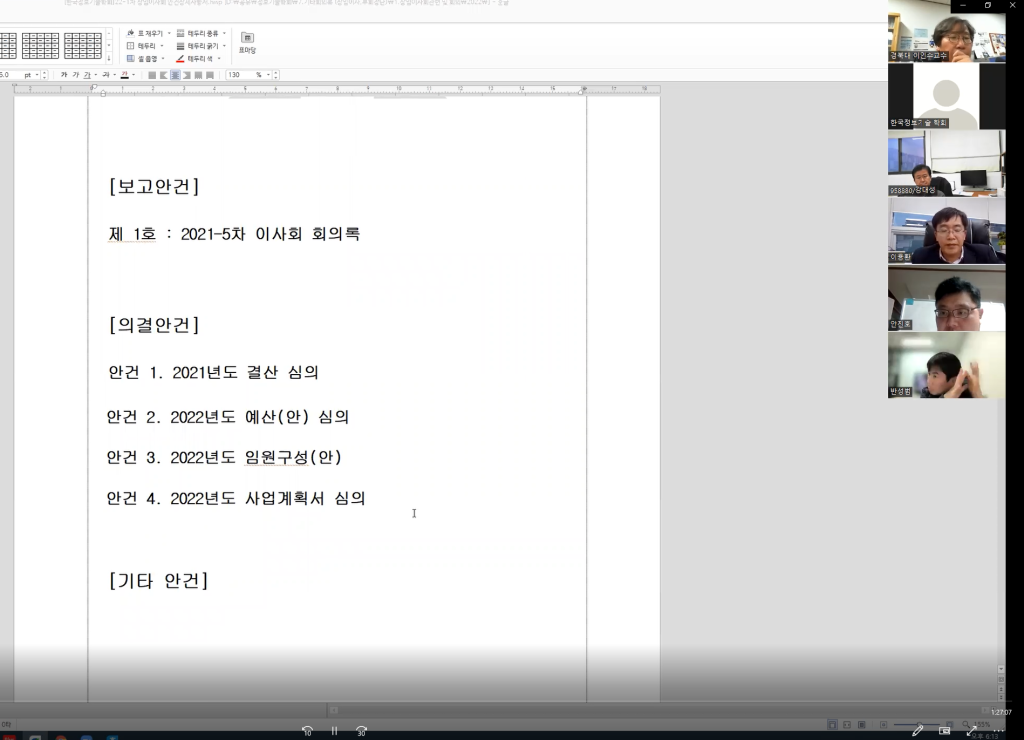Apply the rightmost table style thumbnail
This screenshot has width=1024, height=740.
click(83, 46)
